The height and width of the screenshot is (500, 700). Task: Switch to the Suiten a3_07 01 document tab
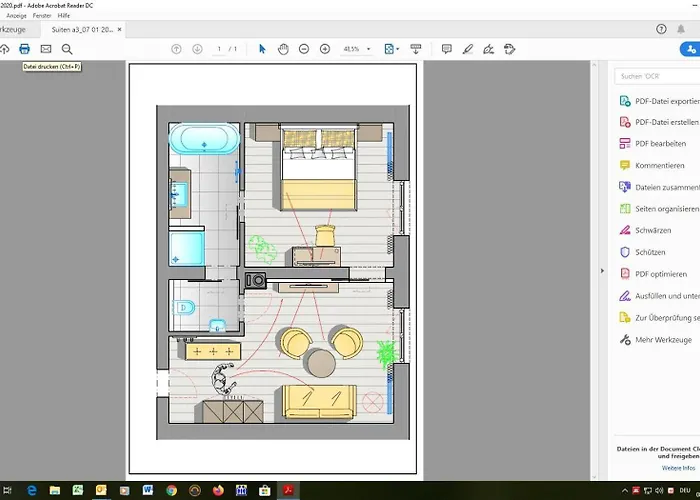point(80,30)
